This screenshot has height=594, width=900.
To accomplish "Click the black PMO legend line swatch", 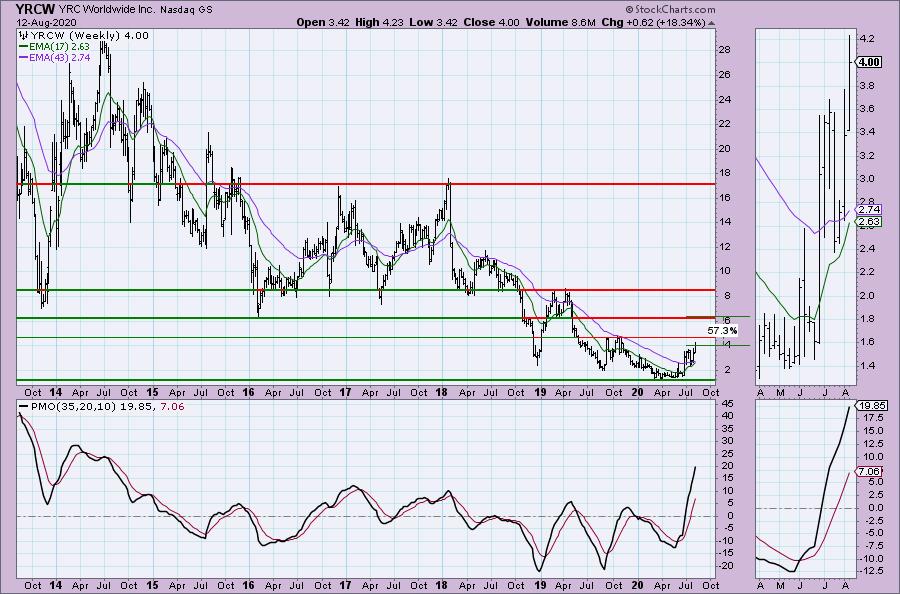I will 23,406.
